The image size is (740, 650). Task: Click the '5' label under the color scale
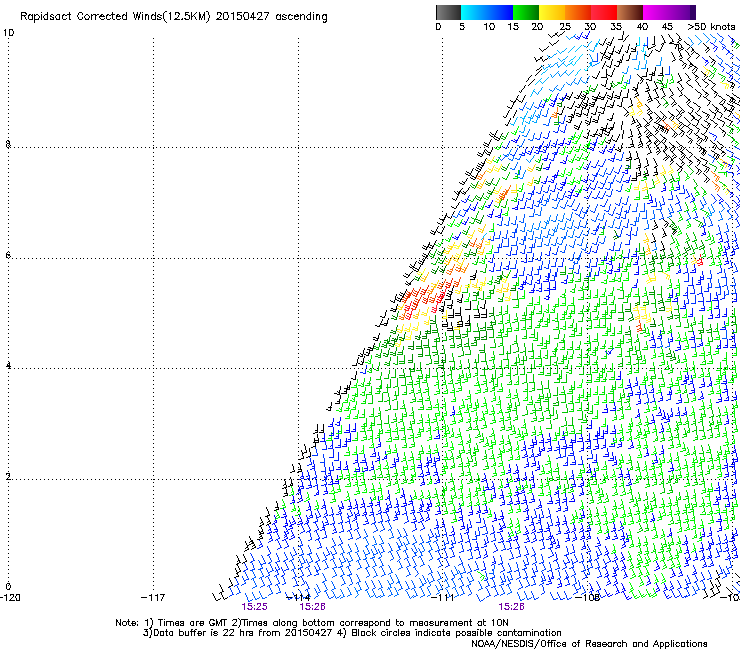(462, 27)
